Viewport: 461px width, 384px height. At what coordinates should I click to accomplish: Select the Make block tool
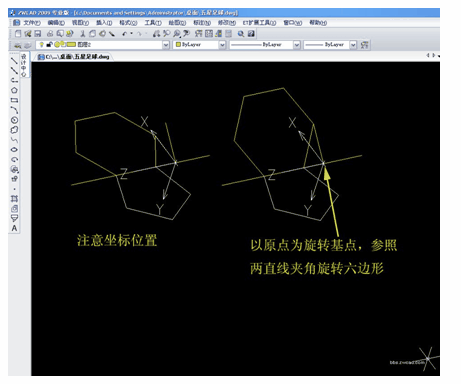click(x=14, y=179)
